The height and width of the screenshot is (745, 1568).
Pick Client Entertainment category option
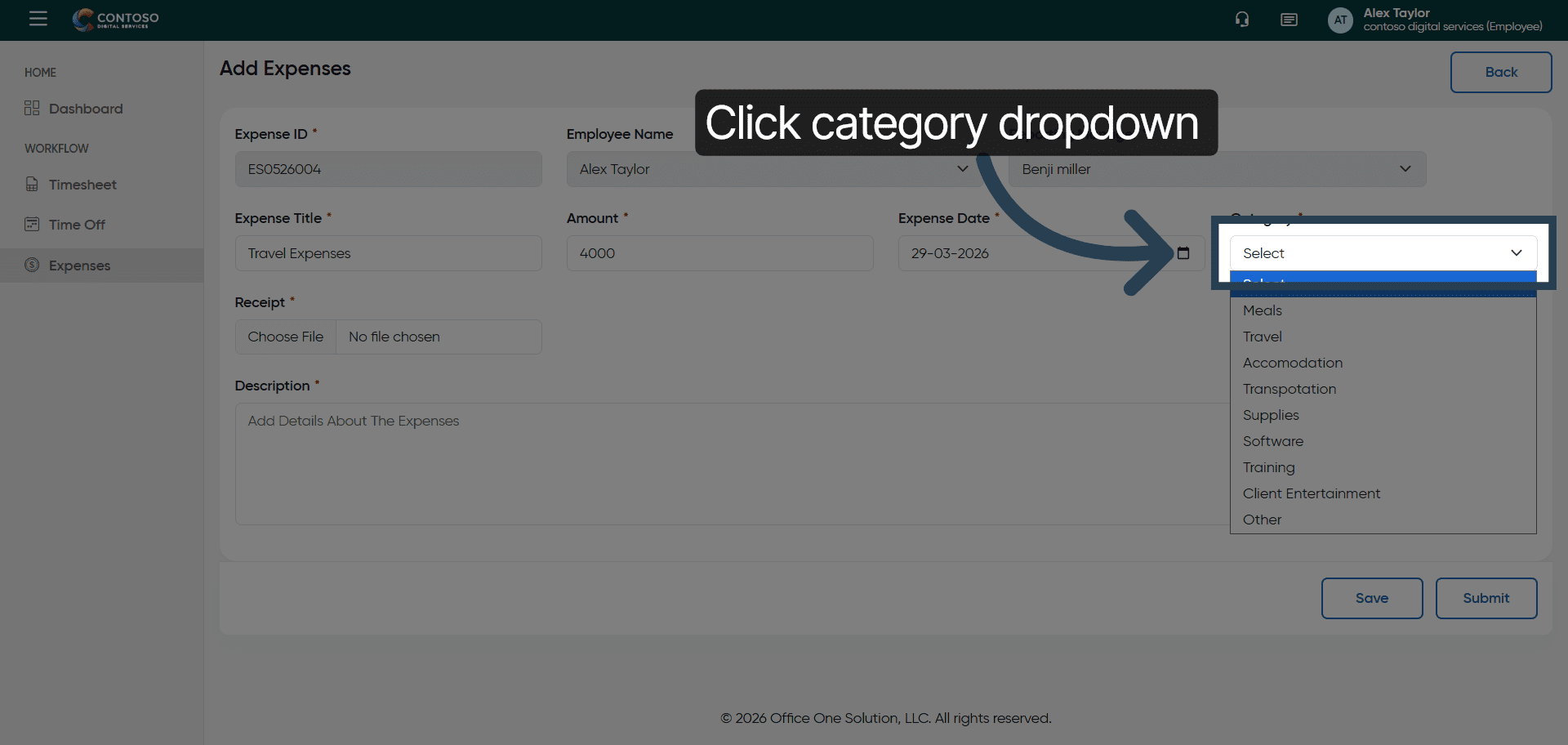1311,493
